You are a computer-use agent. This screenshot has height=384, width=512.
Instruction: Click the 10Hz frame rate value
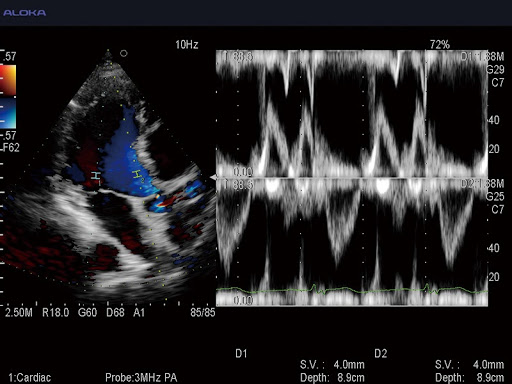coord(187,45)
